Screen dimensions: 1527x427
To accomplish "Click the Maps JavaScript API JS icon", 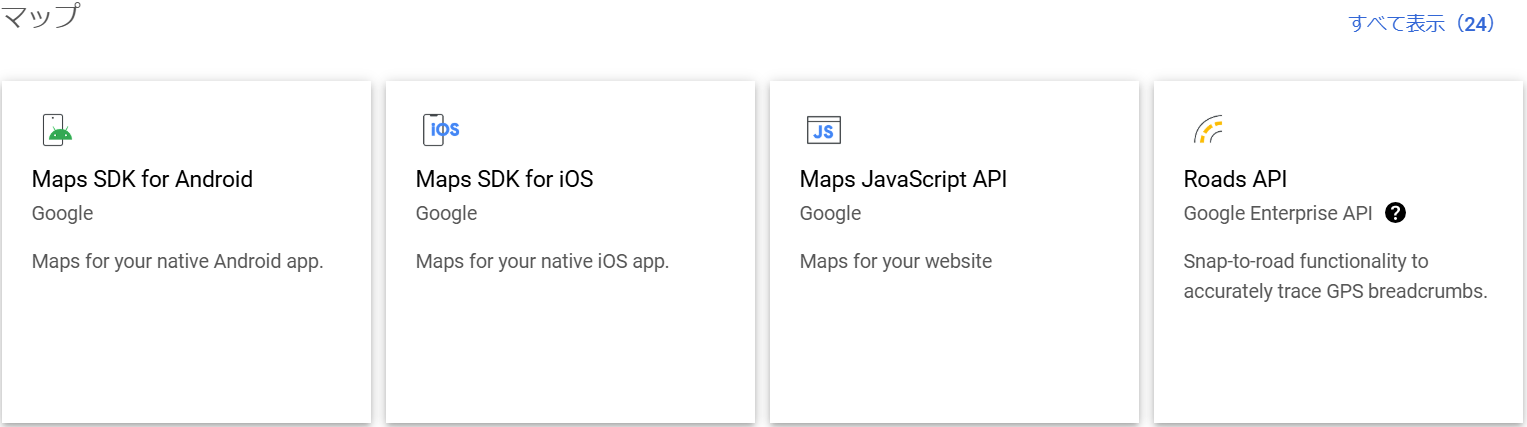I will pyautogui.click(x=823, y=130).
